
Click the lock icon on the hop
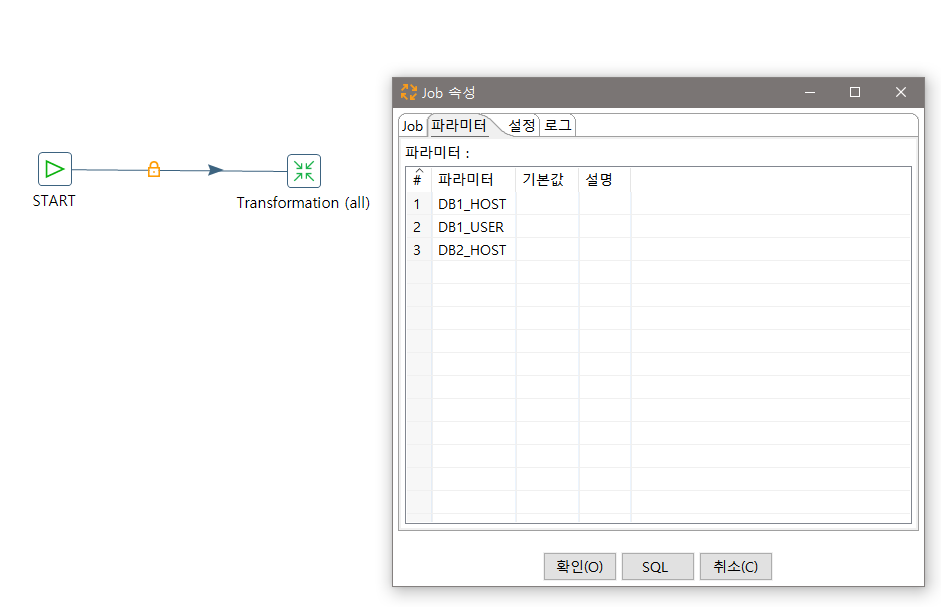click(154, 169)
